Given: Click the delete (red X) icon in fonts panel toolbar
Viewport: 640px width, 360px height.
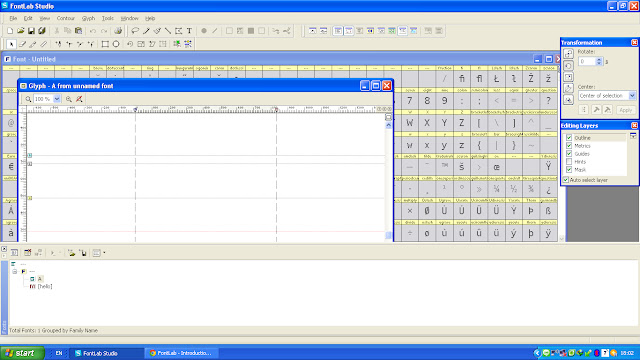Looking at the screenshot, I should [27, 253].
